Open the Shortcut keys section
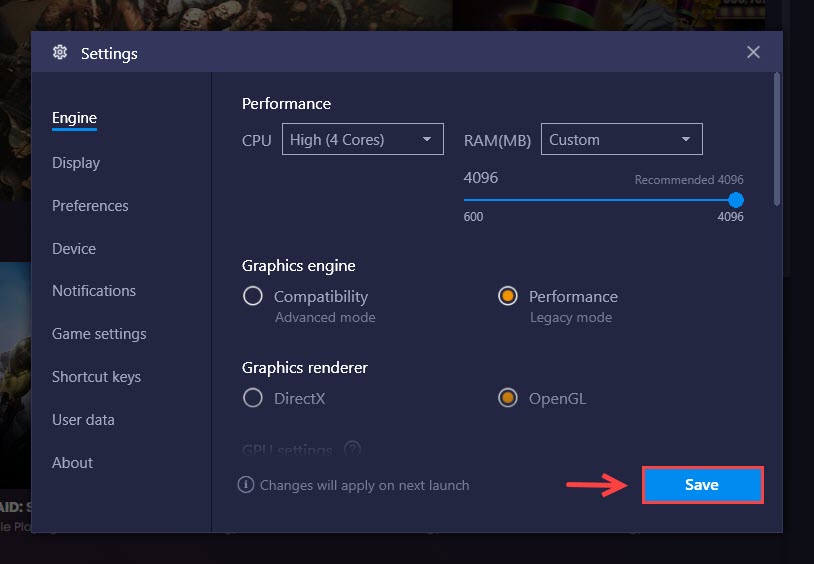The height and width of the screenshot is (564, 814). [97, 377]
